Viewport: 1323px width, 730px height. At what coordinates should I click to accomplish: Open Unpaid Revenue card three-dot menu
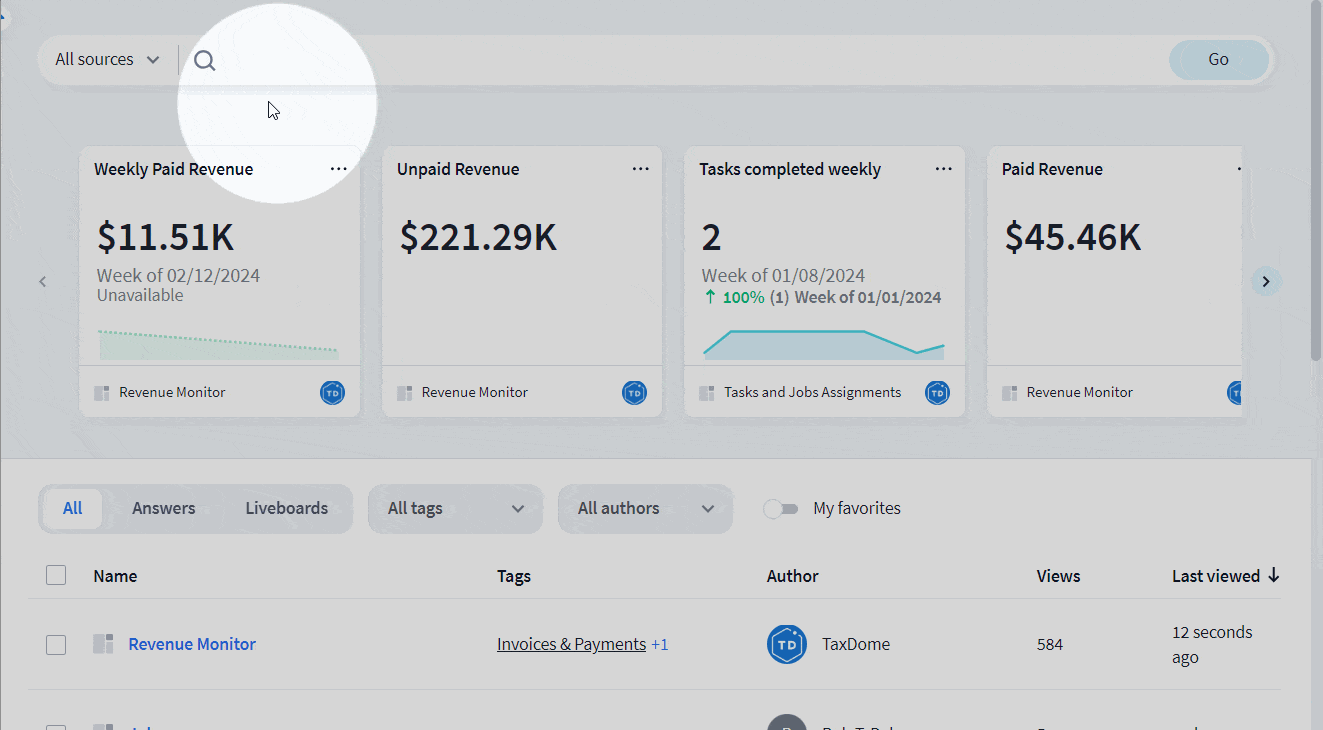point(641,169)
